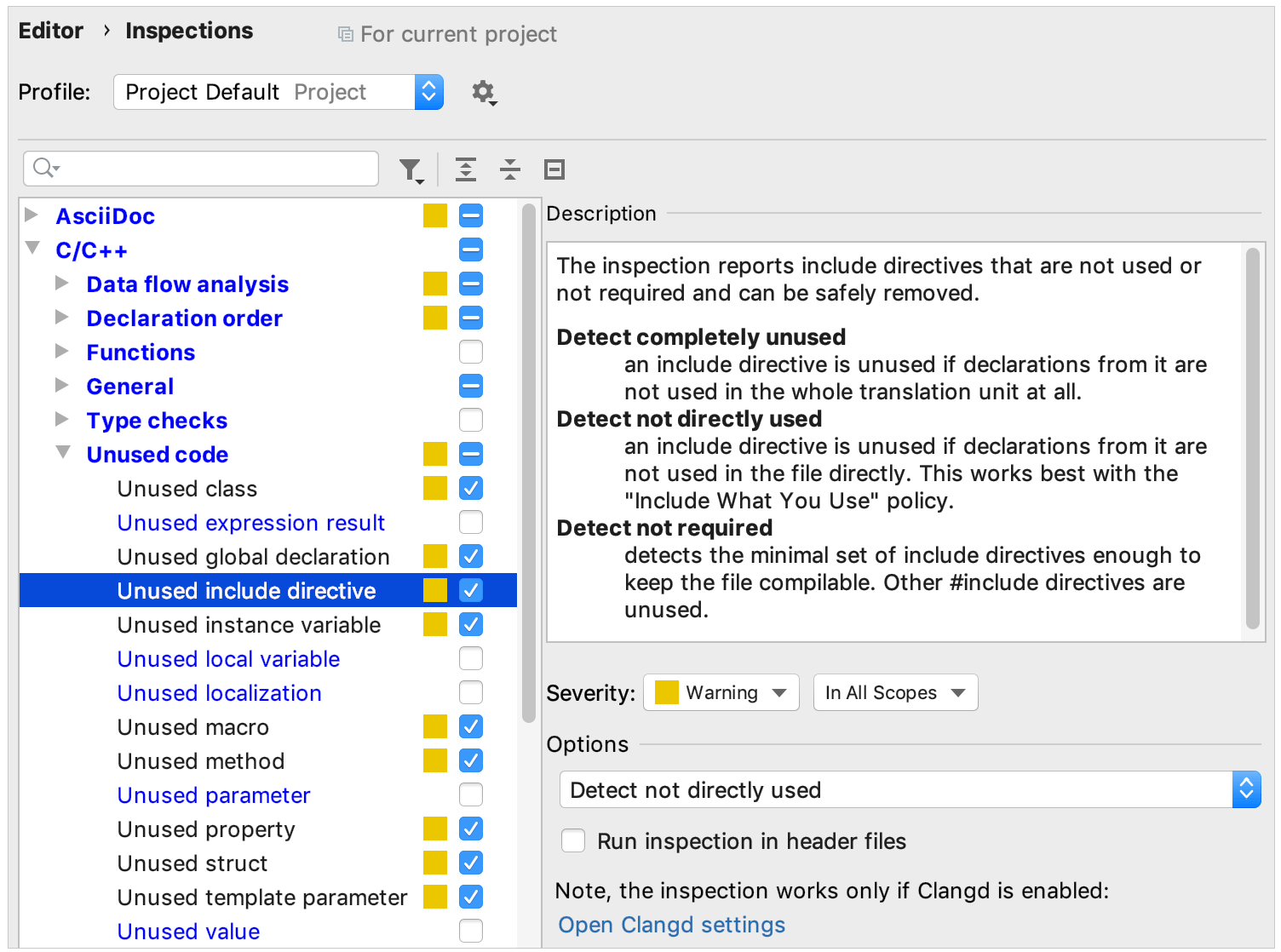Viewport: 1281px width, 952px height.
Task: Open the Unused parameter inspection link
Action: (213, 794)
